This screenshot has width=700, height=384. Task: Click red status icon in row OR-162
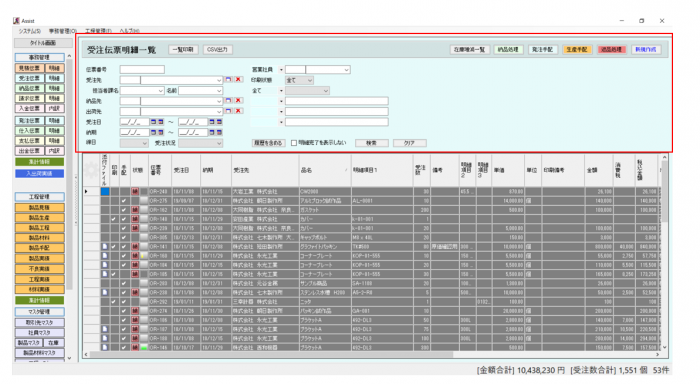pyautogui.click(x=135, y=210)
